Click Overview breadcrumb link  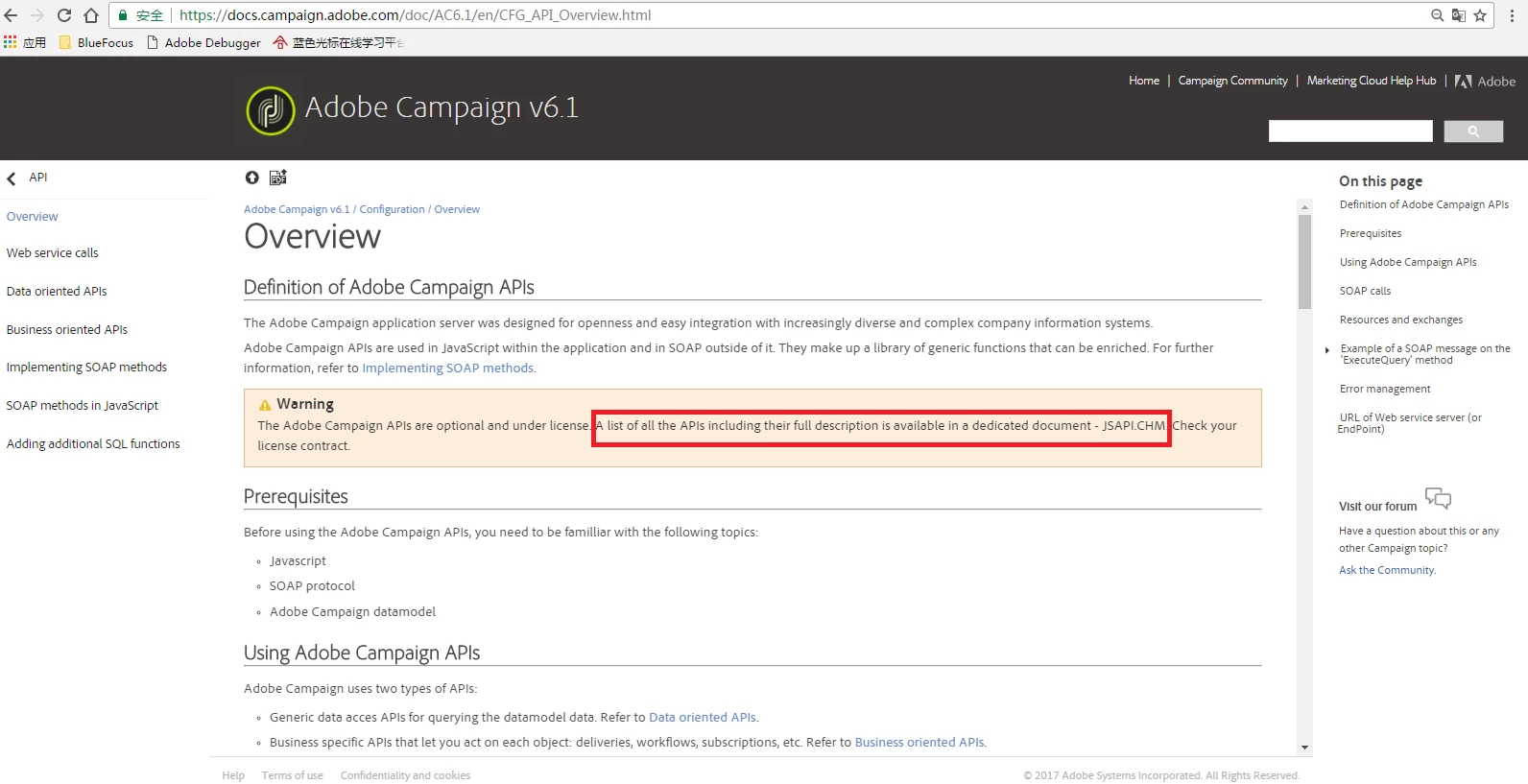tap(457, 209)
